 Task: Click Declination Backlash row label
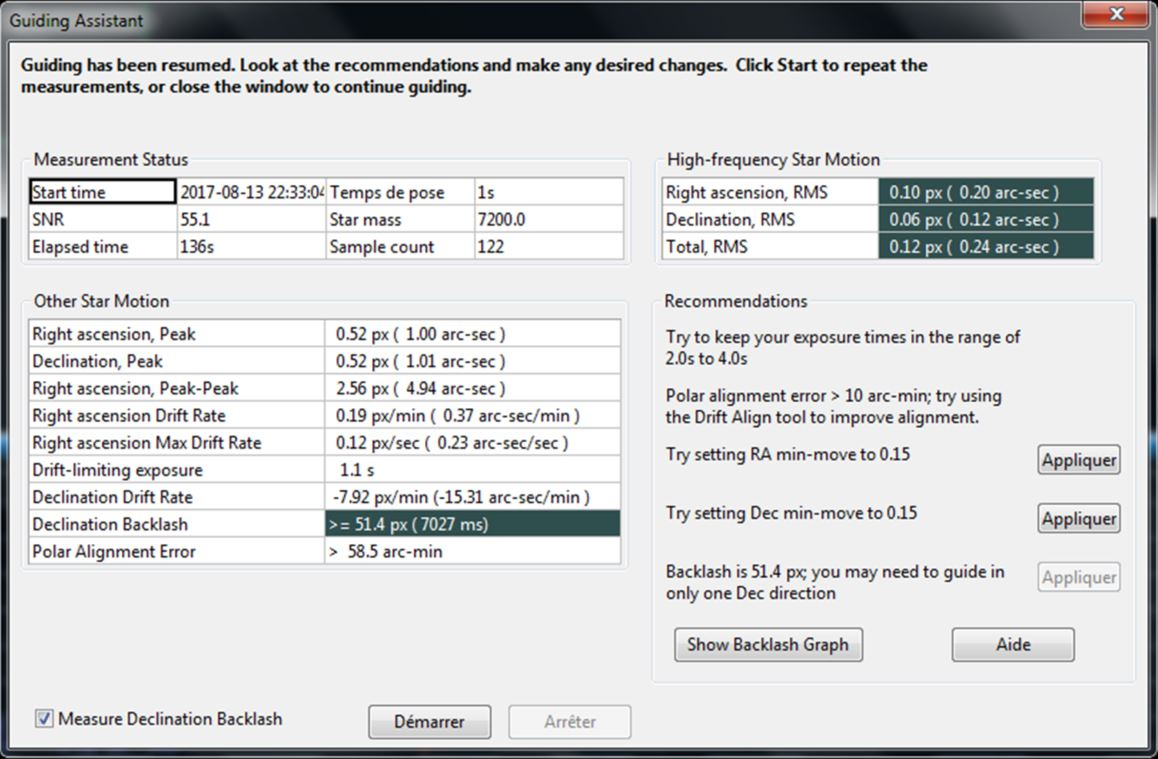pyautogui.click(x=177, y=524)
